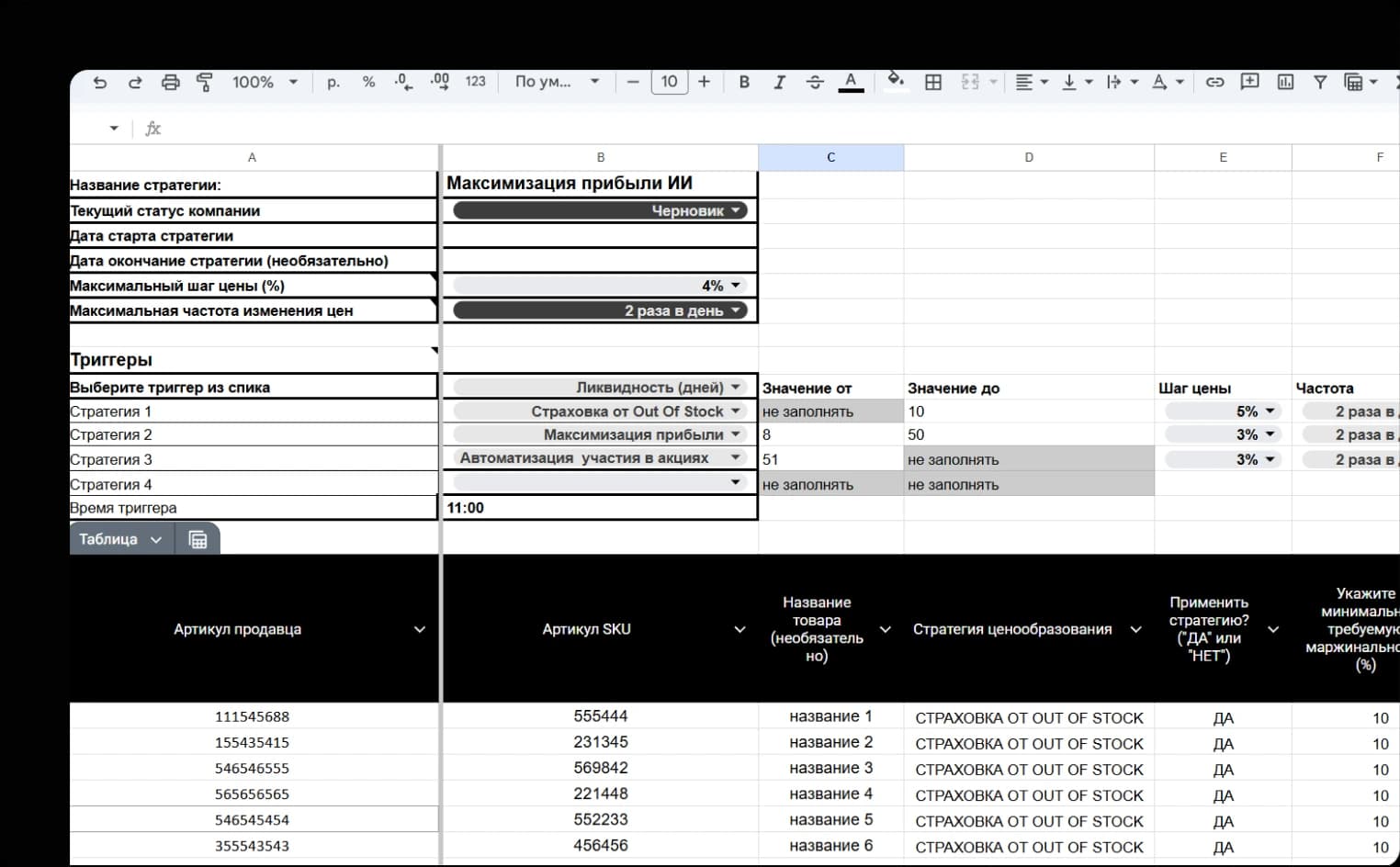Open the Таблица table name menu
The width and height of the screenshot is (1400, 867).
[119, 539]
